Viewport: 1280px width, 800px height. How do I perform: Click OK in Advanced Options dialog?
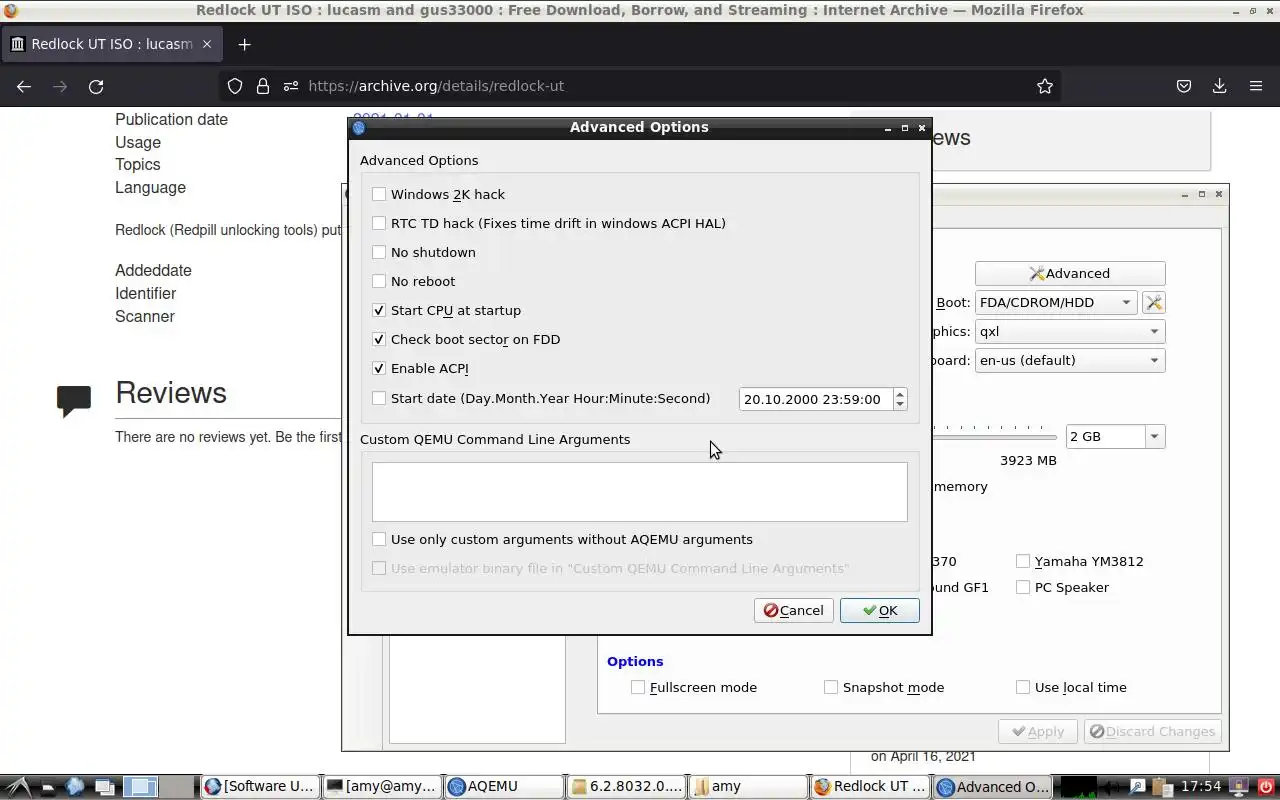(880, 610)
